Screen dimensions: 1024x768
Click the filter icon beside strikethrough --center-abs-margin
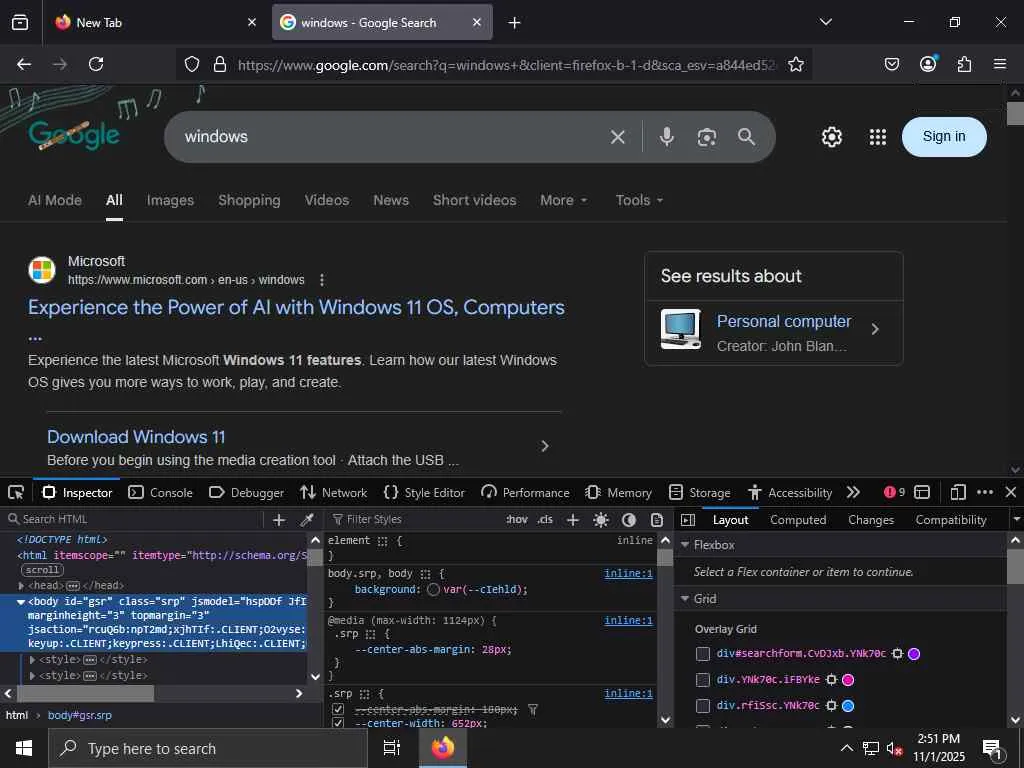(533, 709)
